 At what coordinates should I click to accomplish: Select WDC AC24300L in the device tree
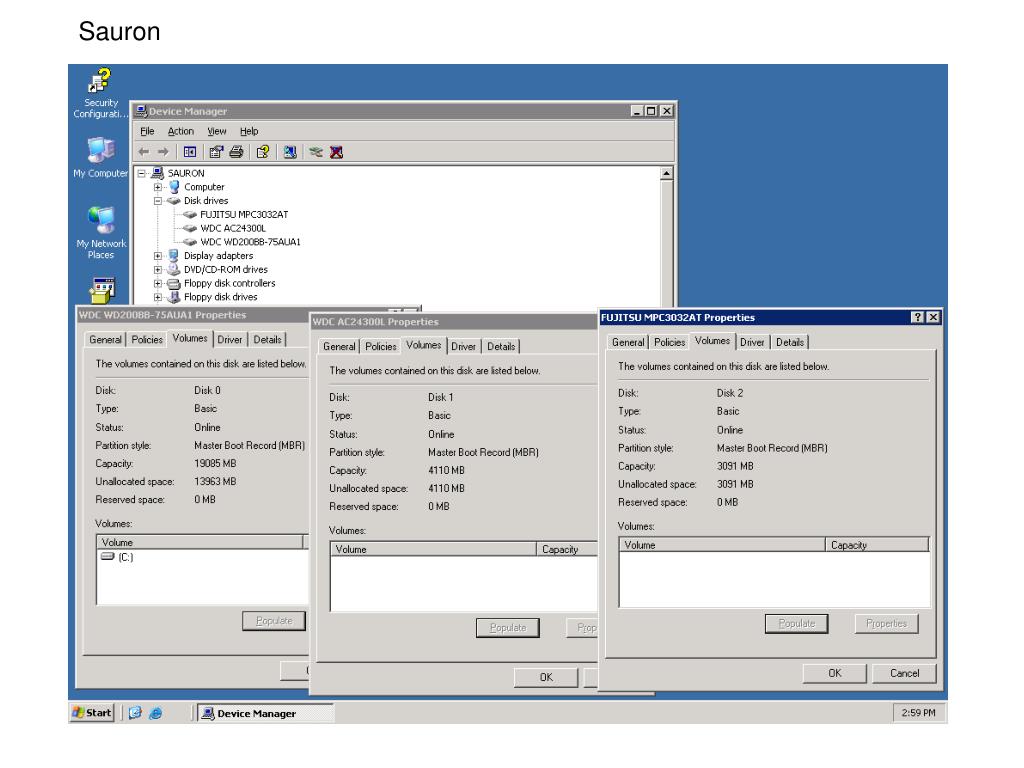232,228
